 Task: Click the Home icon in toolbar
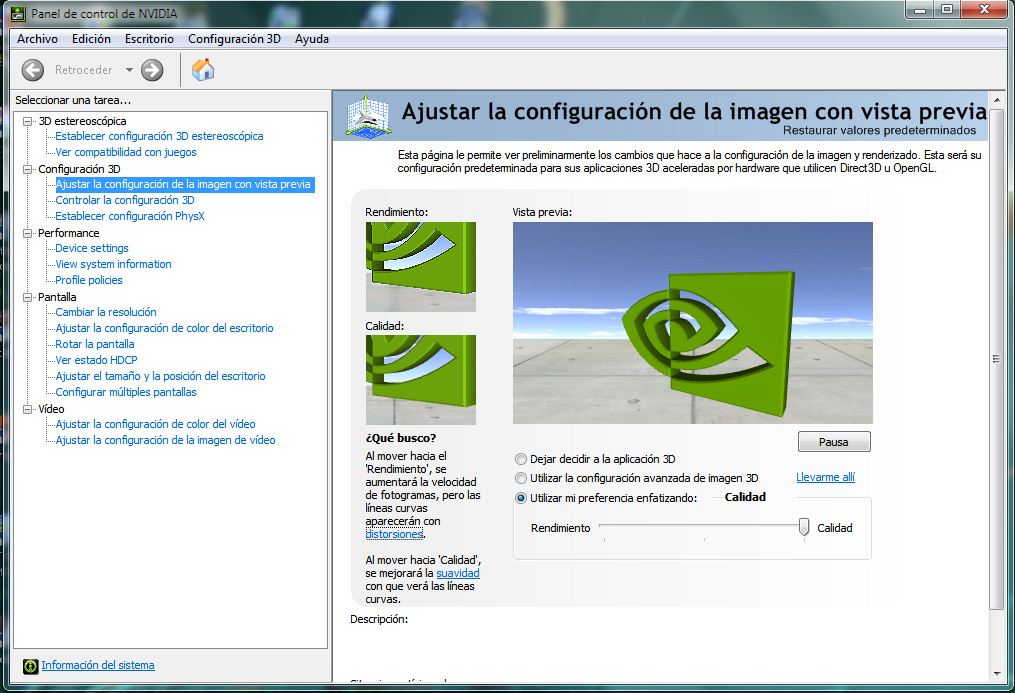[x=203, y=70]
